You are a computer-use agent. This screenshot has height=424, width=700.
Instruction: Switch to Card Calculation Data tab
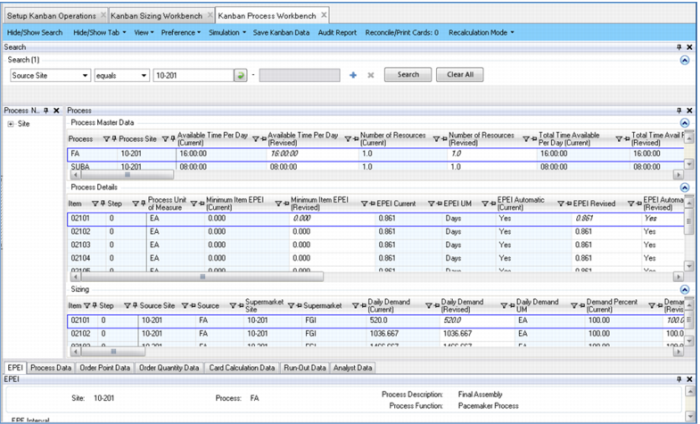coord(242,368)
